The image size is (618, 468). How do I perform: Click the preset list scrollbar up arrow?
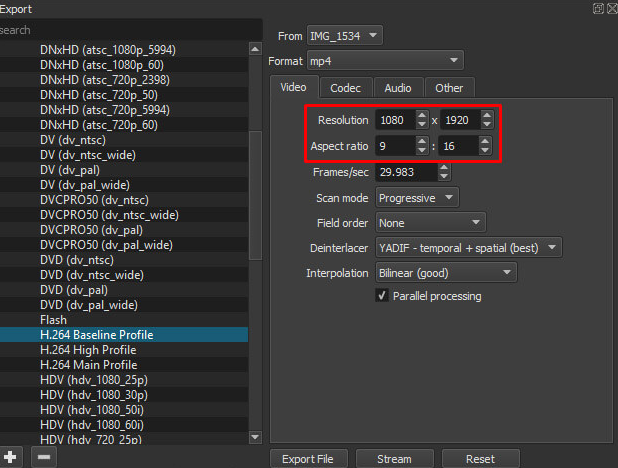[255, 49]
